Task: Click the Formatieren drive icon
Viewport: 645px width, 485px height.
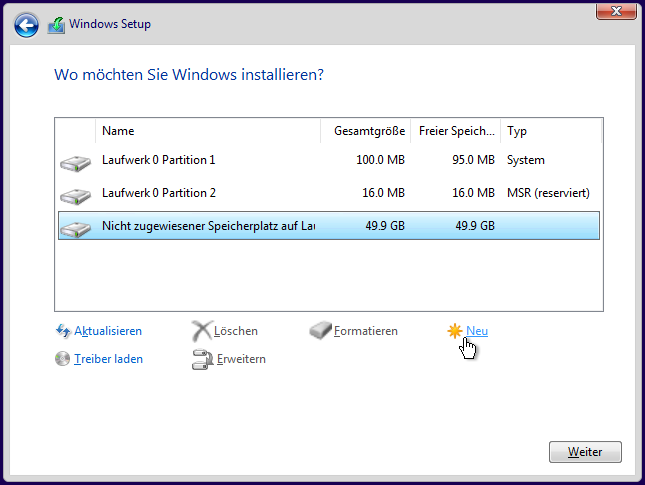Action: click(320, 330)
